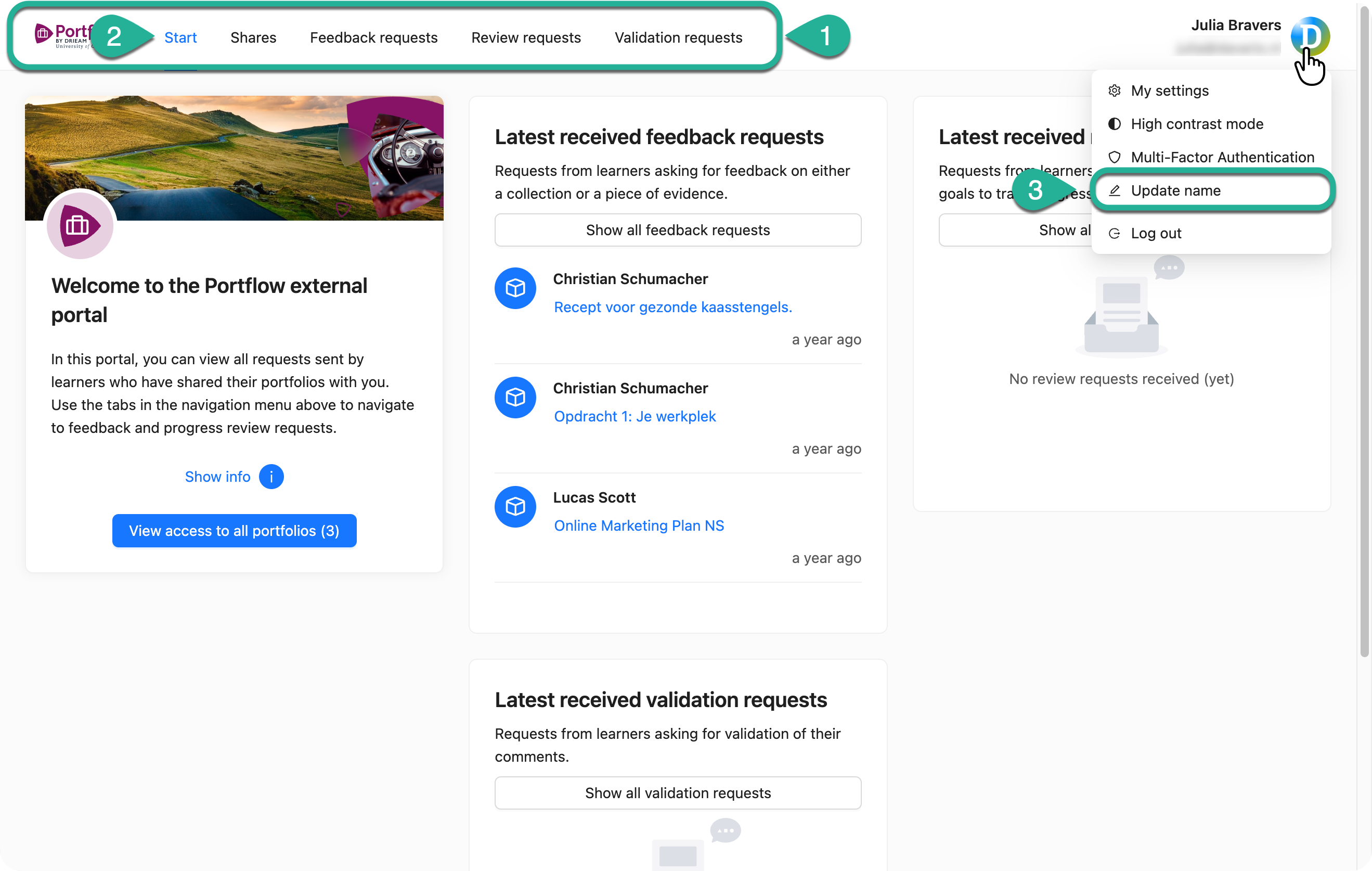Screen dimensions: 1372x871
Task: Switch to the Shares tab
Action: [253, 37]
